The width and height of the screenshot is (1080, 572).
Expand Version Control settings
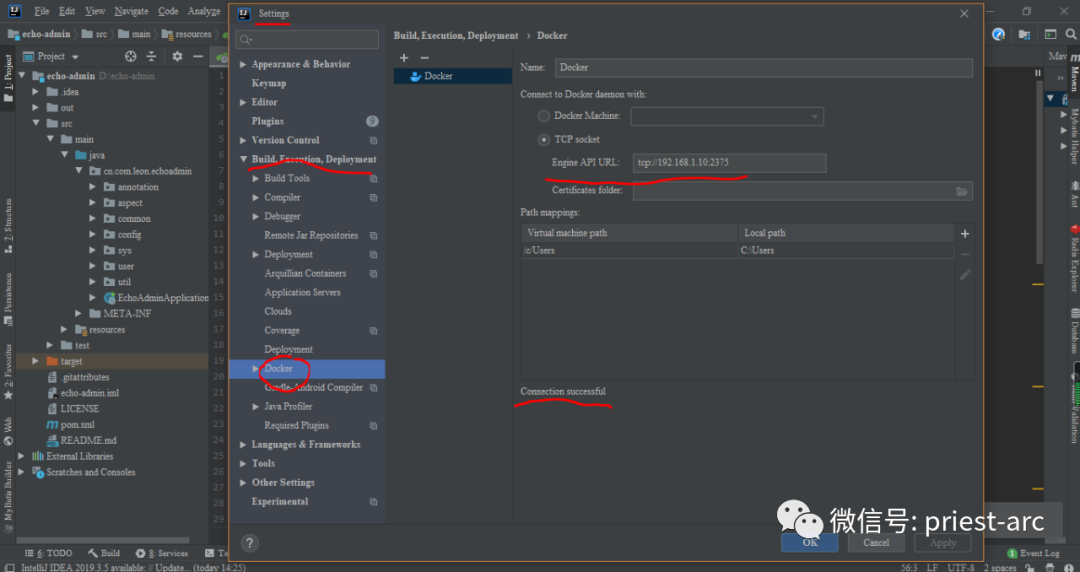point(242,140)
